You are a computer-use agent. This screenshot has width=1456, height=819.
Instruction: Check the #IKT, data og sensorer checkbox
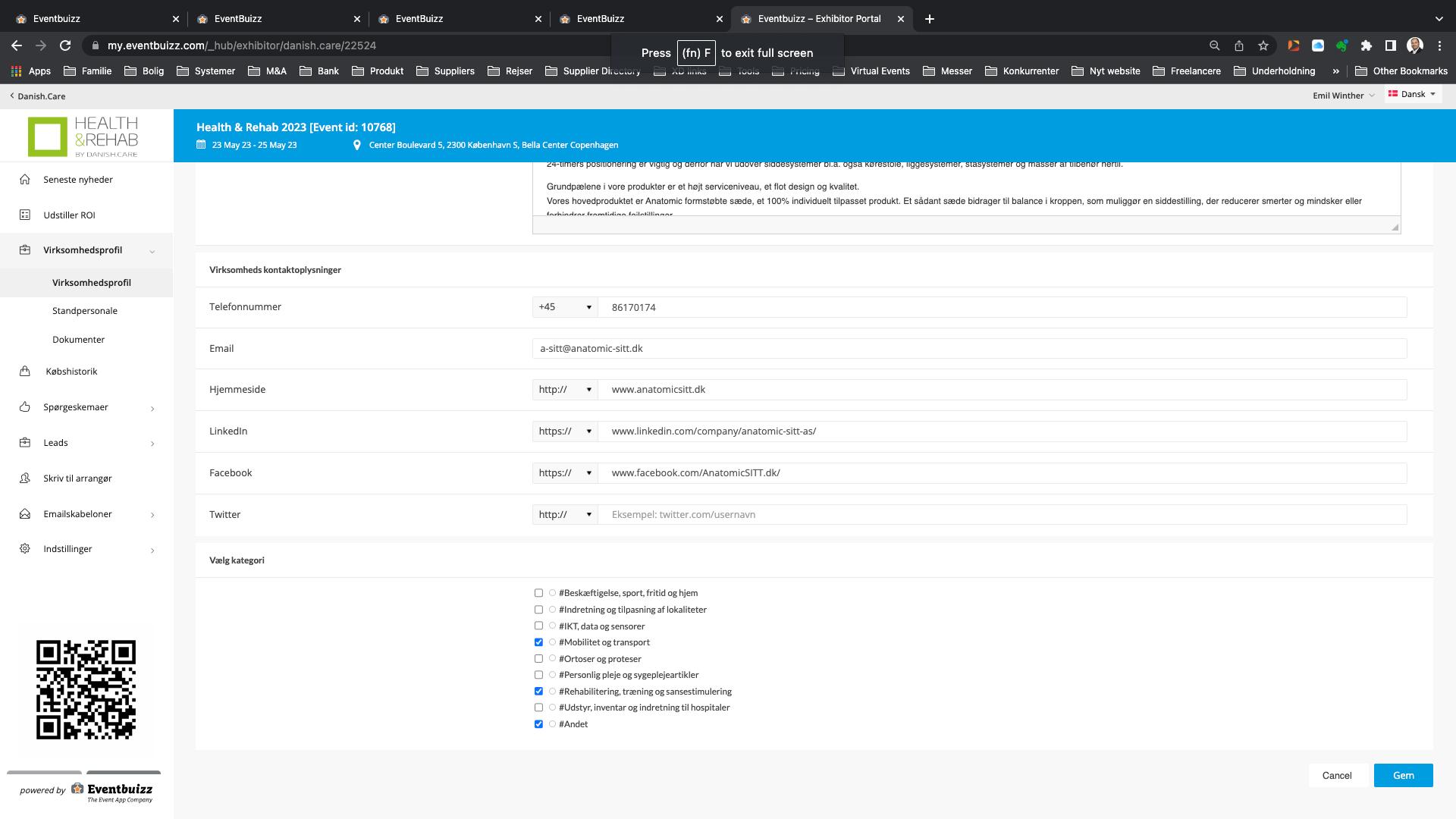click(x=538, y=626)
